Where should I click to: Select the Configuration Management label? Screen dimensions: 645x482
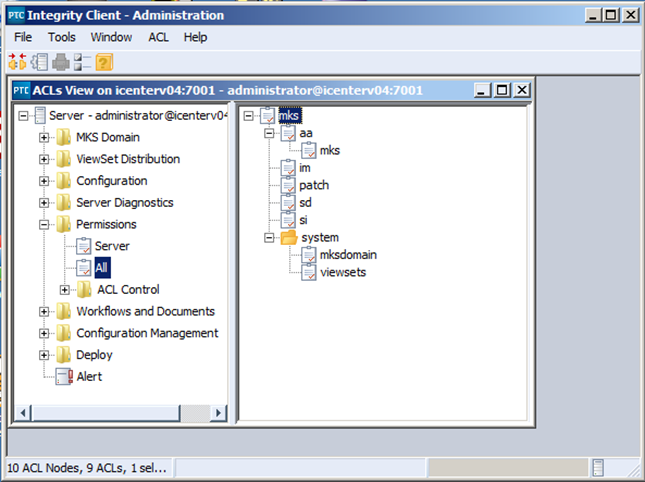147,333
